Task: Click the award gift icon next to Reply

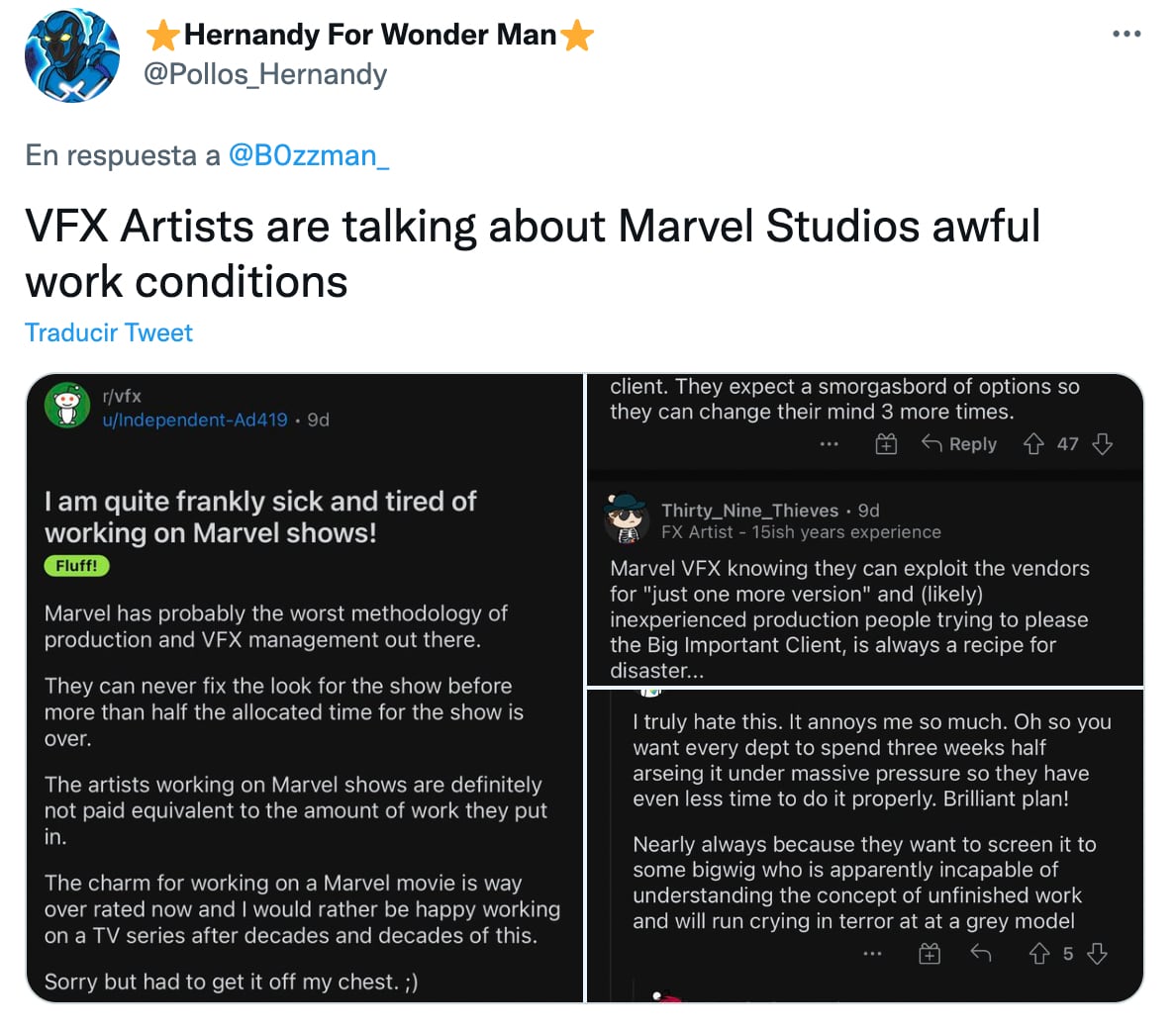Action: tap(886, 444)
